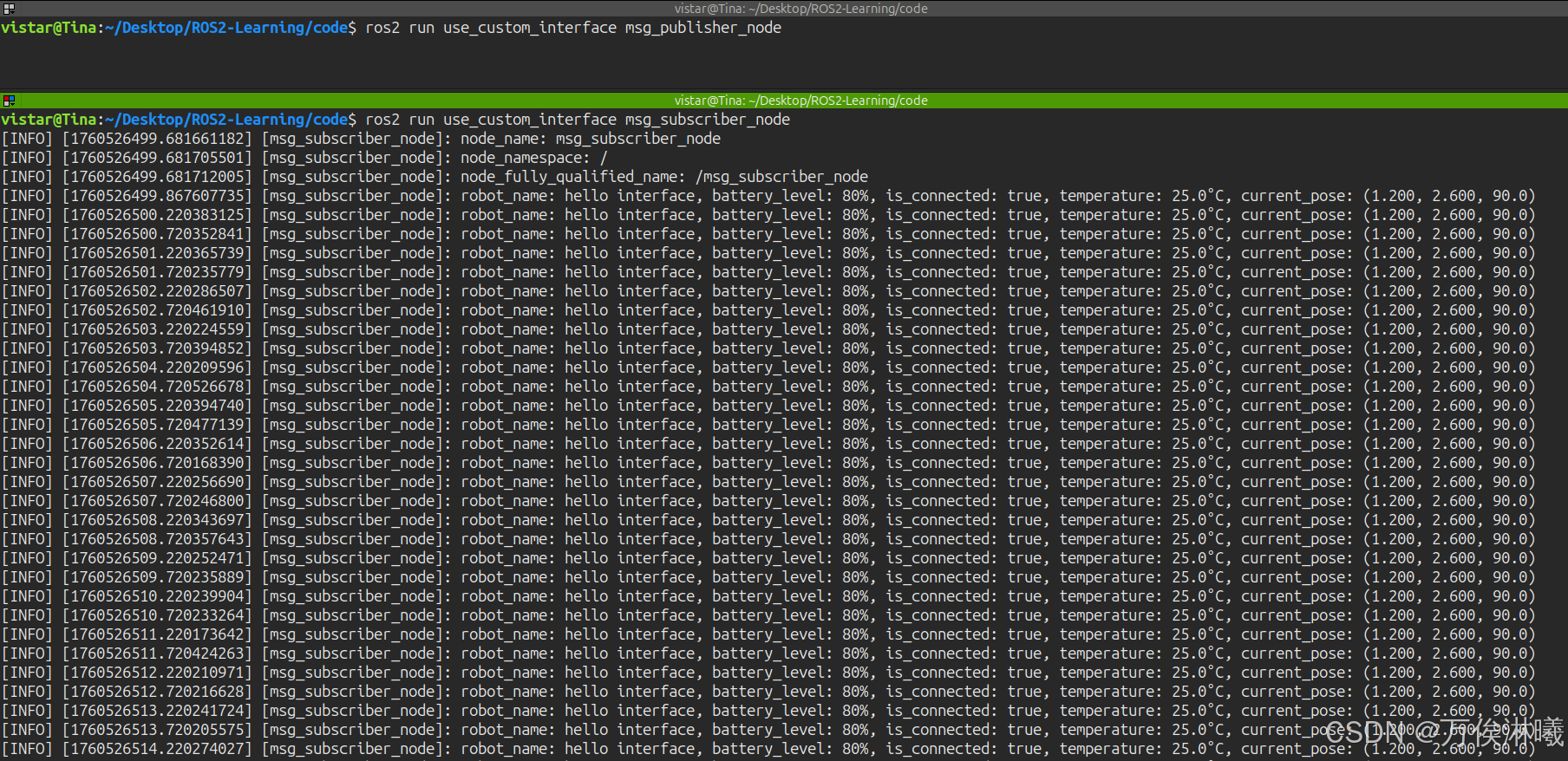This screenshot has width=1568, height=761.
Task: Click the top pane's vistar@Tina prompt
Action: (49, 28)
